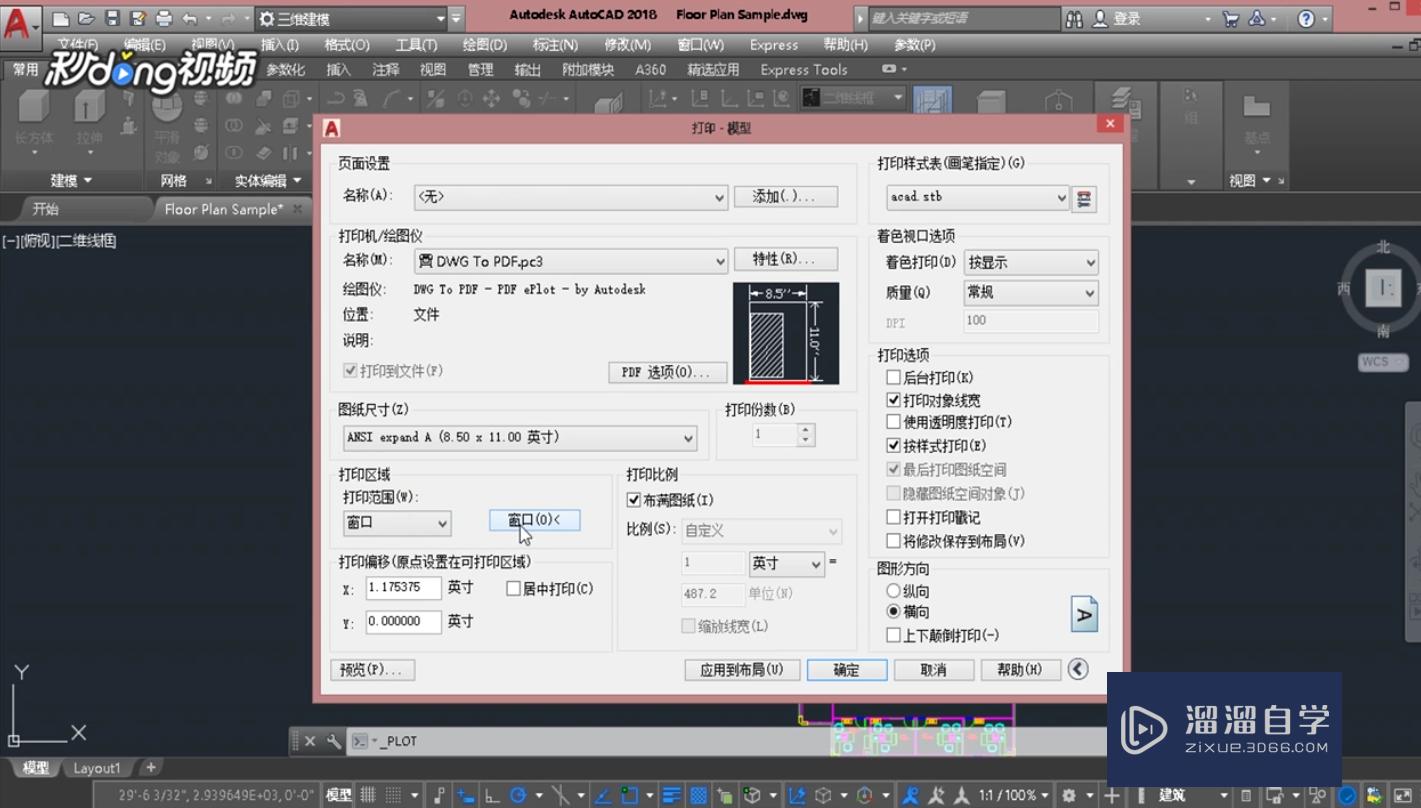This screenshot has height=808, width=1421.
Task: Uncheck 打印对象线宽 checkbox
Action: pyautogui.click(x=894, y=400)
